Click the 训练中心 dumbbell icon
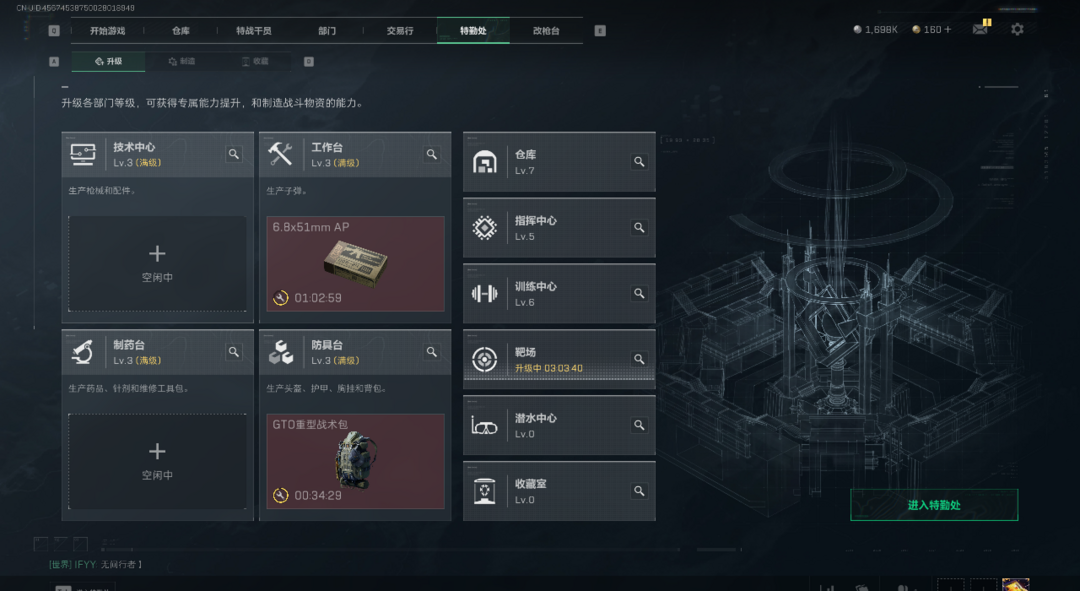Image resolution: width=1080 pixels, height=591 pixels. pos(484,293)
